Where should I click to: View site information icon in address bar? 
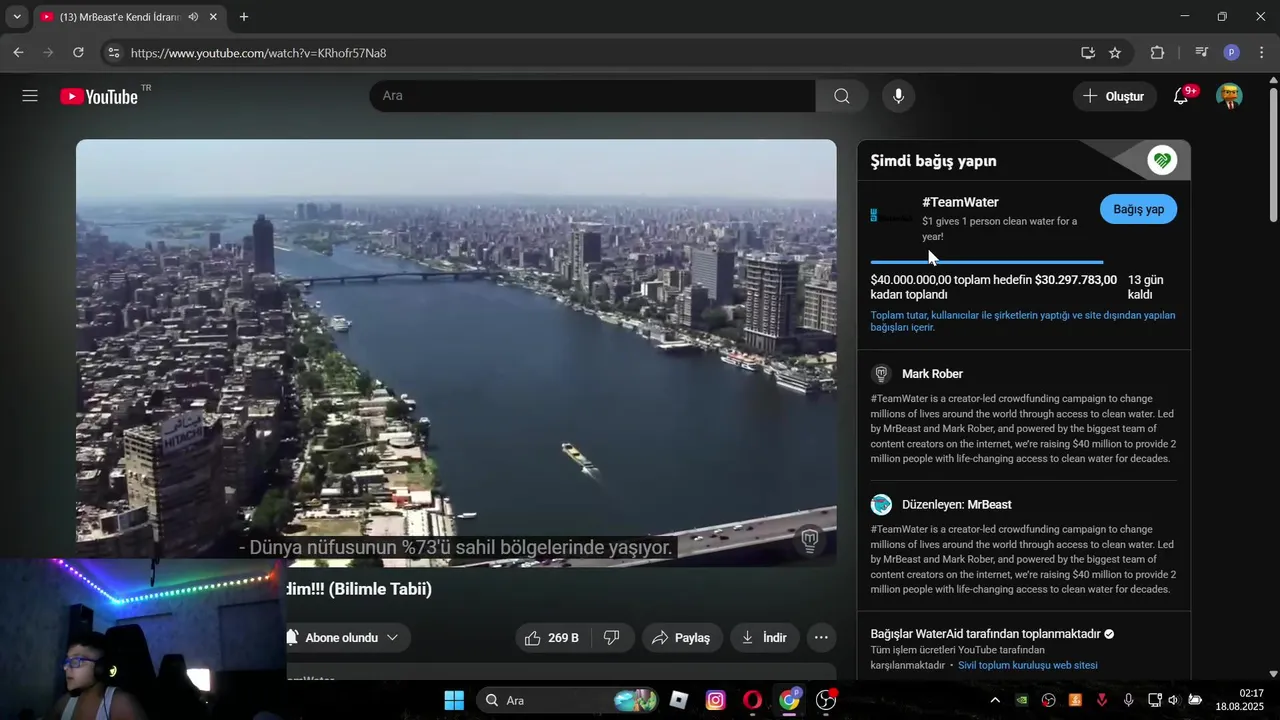[x=113, y=53]
